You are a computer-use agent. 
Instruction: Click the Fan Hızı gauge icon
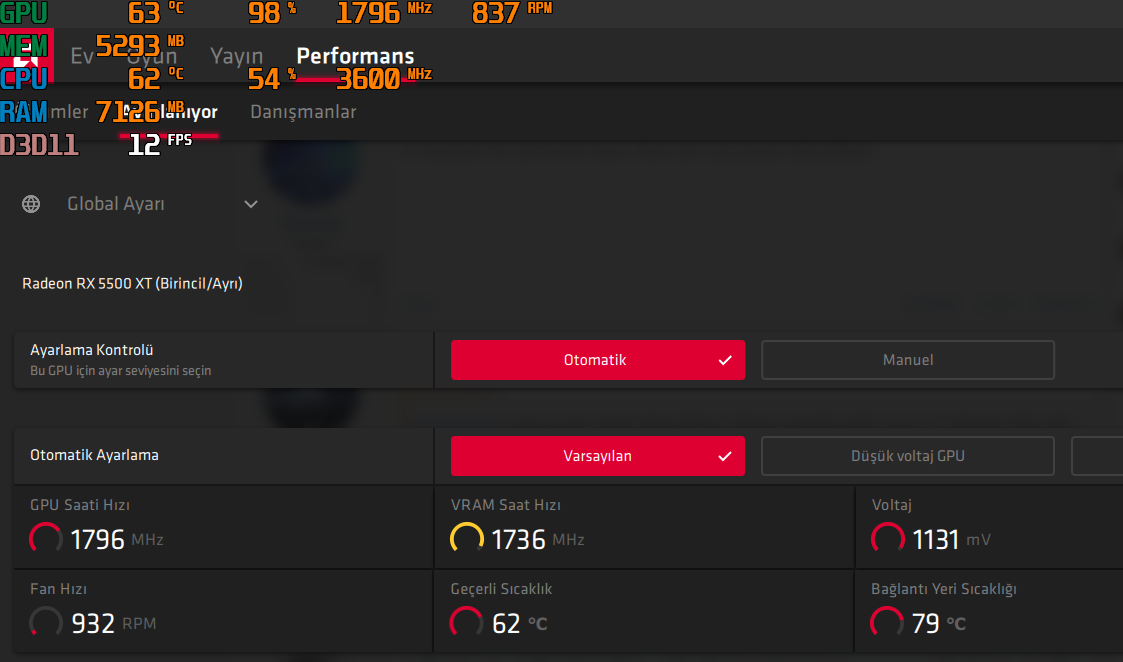coord(46,623)
